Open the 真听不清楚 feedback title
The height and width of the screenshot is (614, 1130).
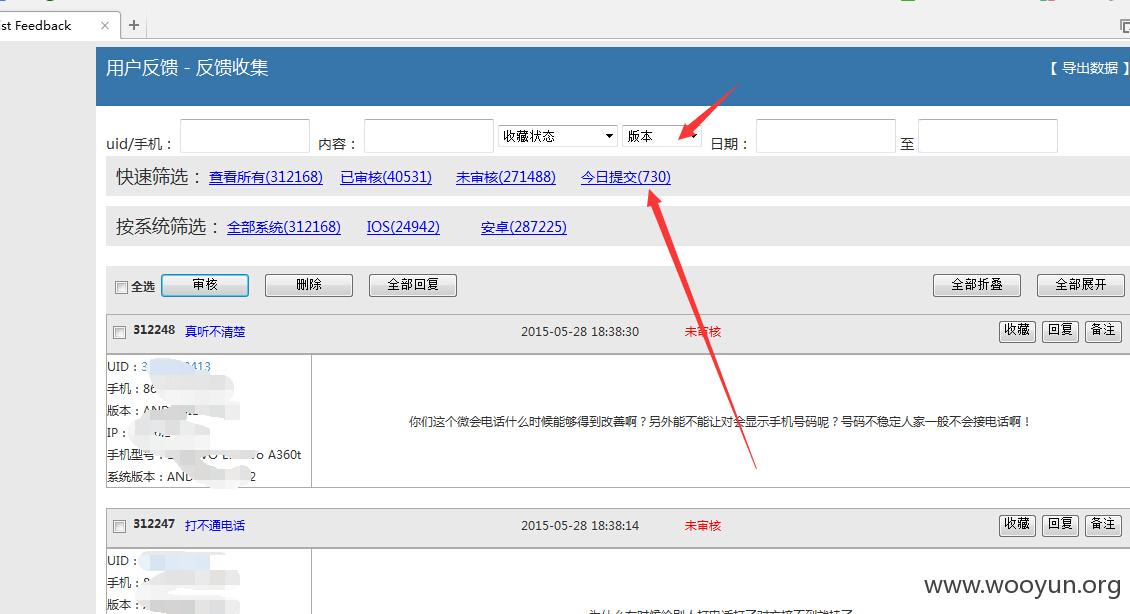[215, 332]
